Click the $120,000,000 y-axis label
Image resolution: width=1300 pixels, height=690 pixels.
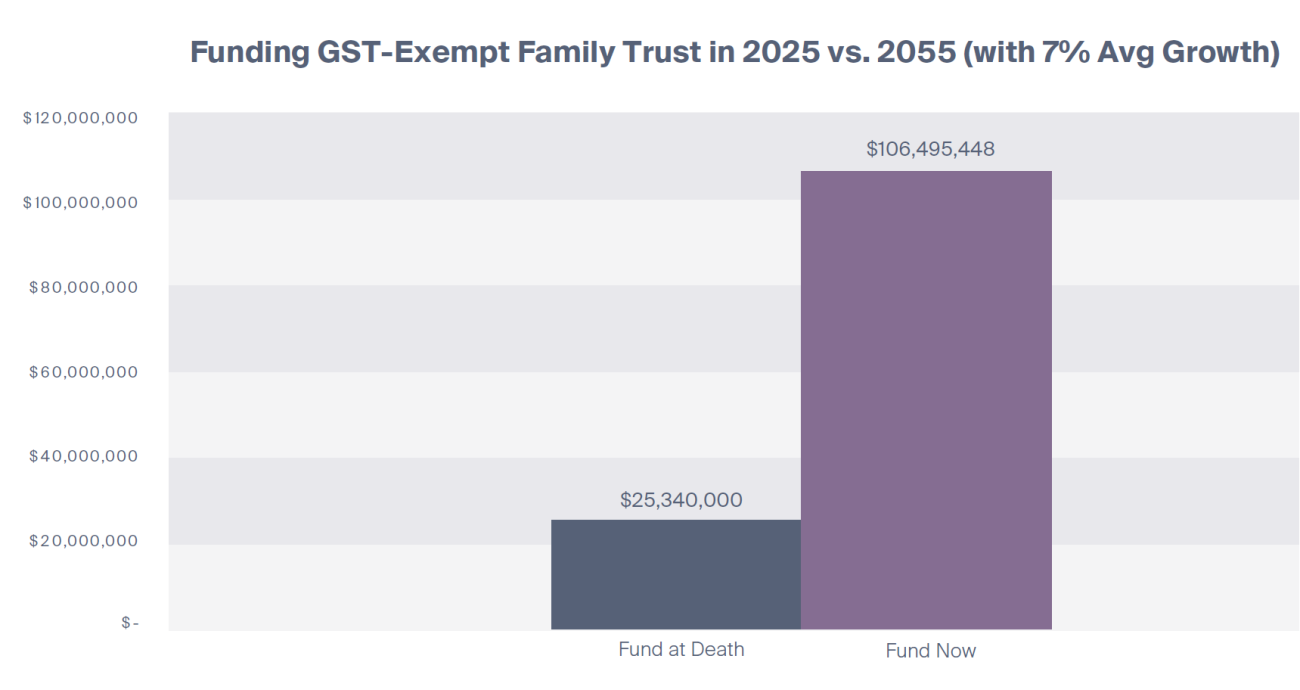pyautogui.click(x=80, y=118)
